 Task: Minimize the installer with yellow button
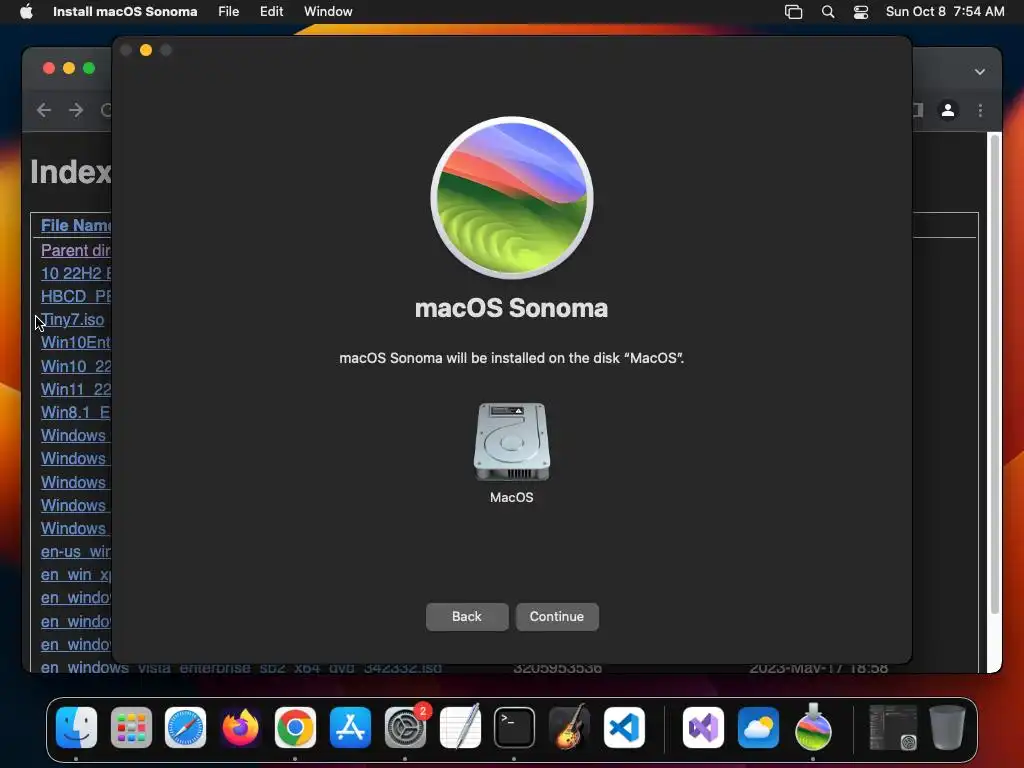146,50
